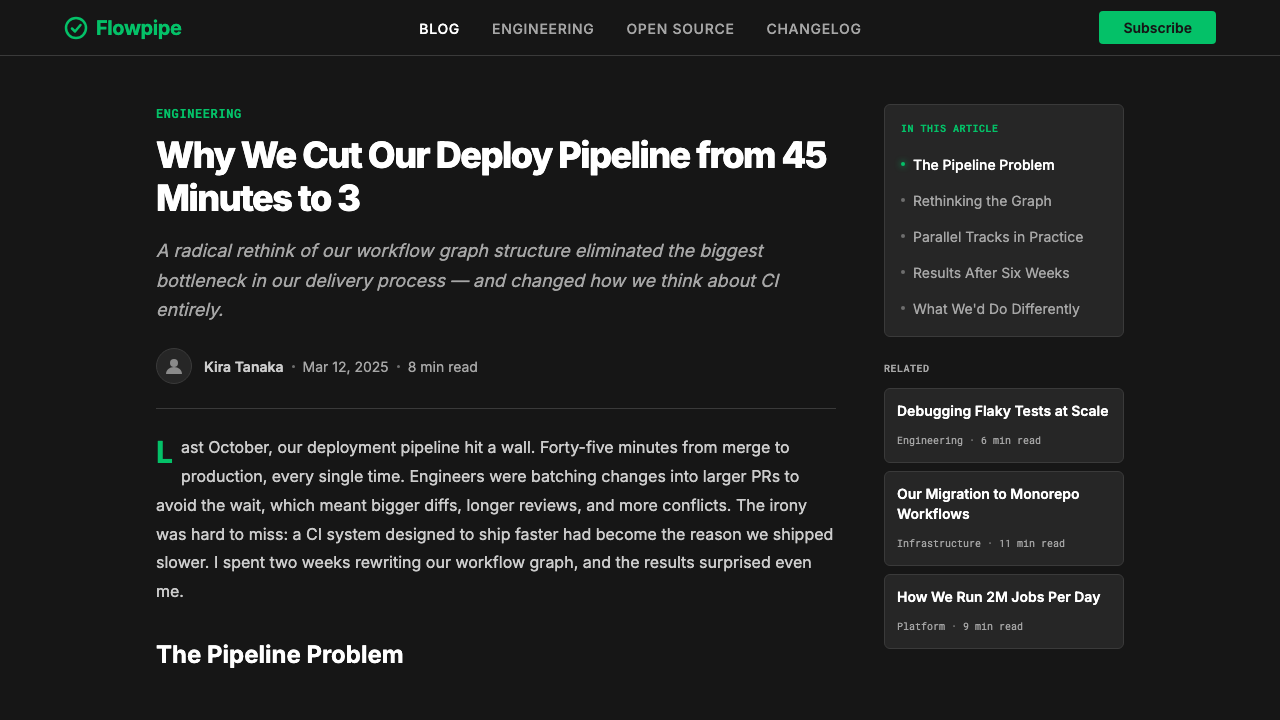This screenshot has height=720, width=1280.
Task: Click Kira Tanaka's author avatar icon
Action: tap(174, 366)
